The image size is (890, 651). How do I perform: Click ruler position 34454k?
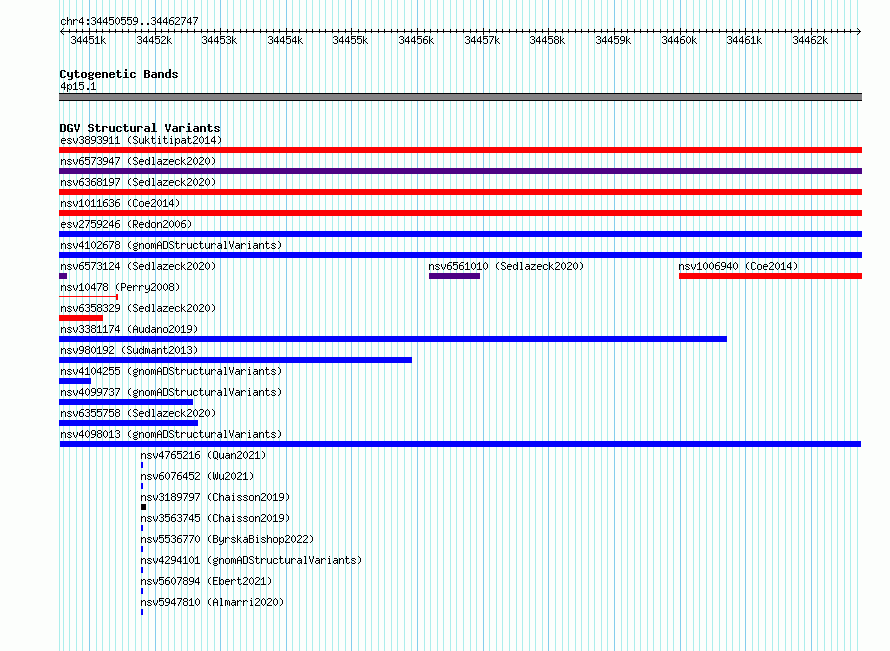pos(285,40)
